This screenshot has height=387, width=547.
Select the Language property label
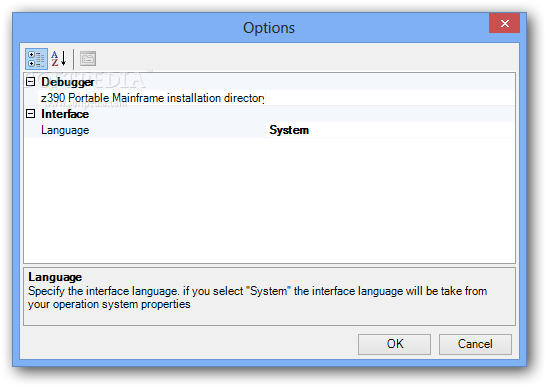click(x=65, y=130)
